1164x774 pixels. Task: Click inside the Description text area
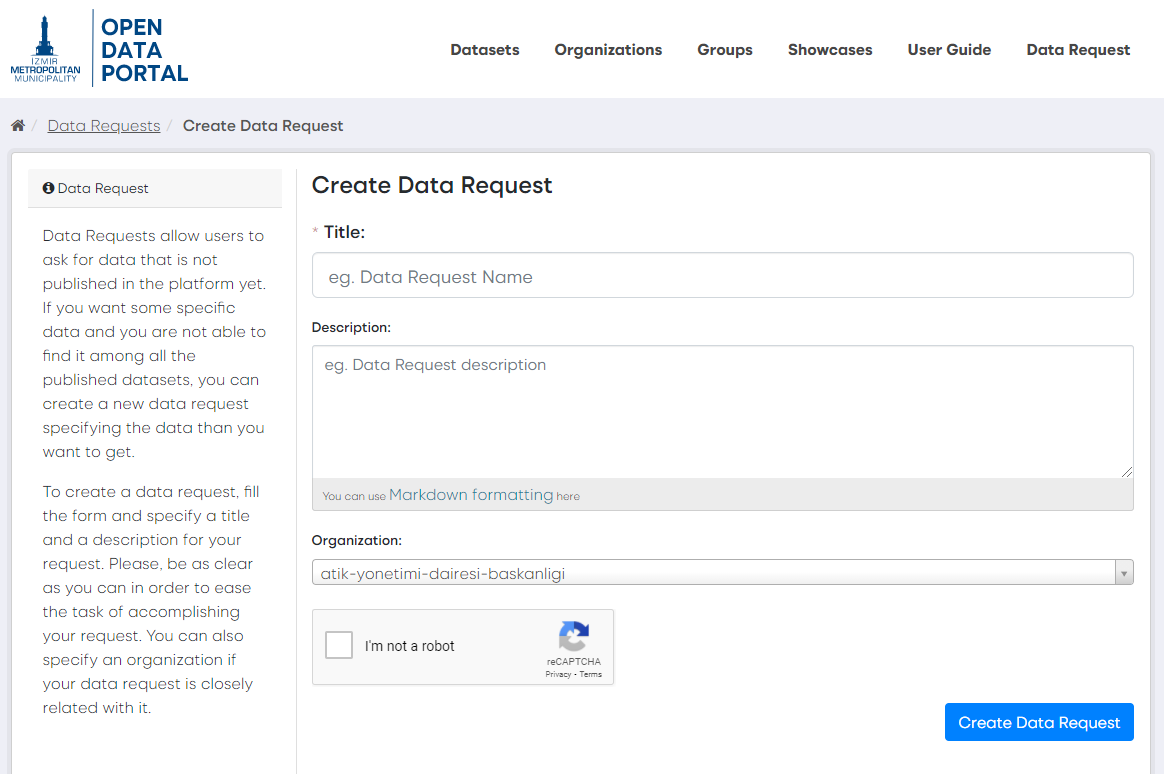coord(722,412)
